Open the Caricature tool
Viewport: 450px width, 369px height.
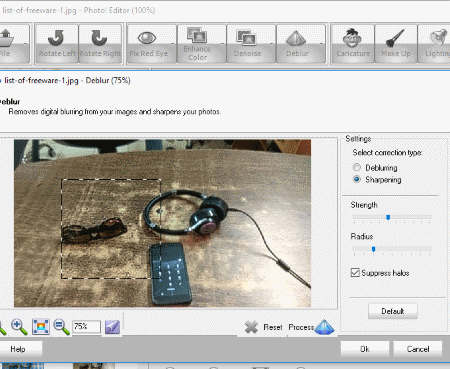pos(353,43)
